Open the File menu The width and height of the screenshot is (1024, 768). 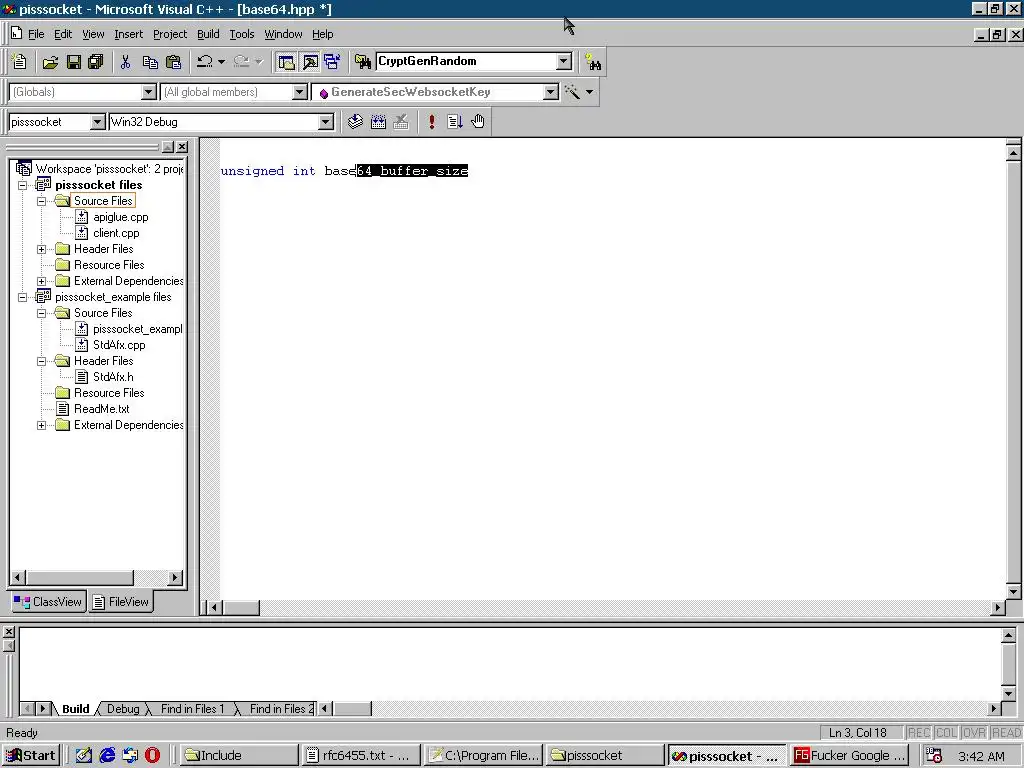pyautogui.click(x=36, y=34)
